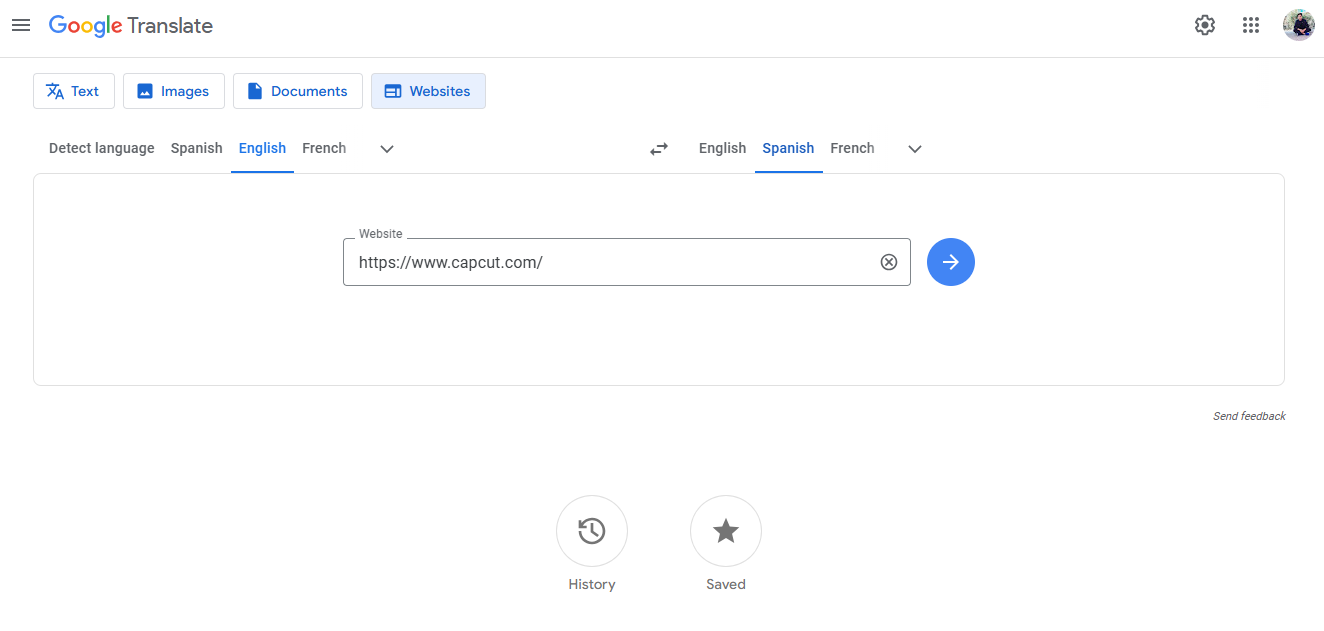The height and width of the screenshot is (631, 1324).
Task: Switch source language to French
Action: pos(324,148)
